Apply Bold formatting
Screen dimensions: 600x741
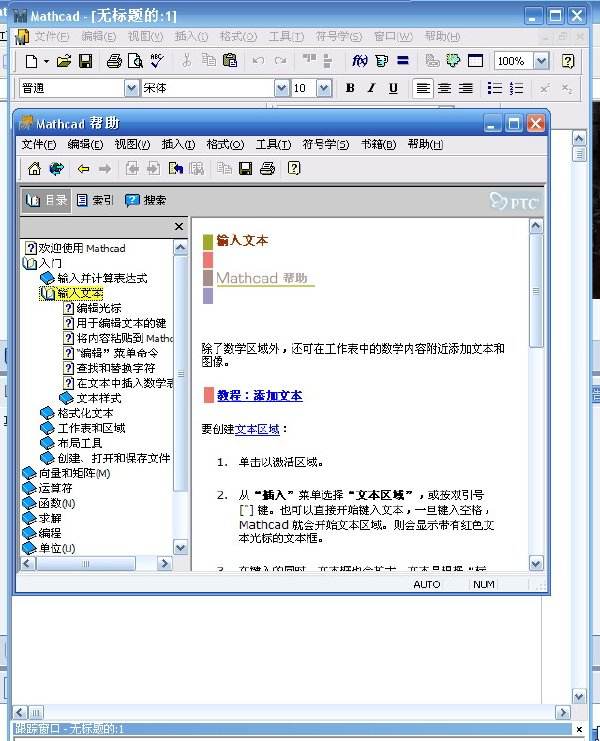coord(350,88)
